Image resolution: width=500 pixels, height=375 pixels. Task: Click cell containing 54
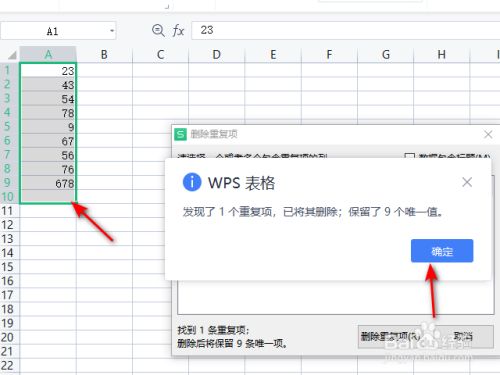click(x=48, y=99)
